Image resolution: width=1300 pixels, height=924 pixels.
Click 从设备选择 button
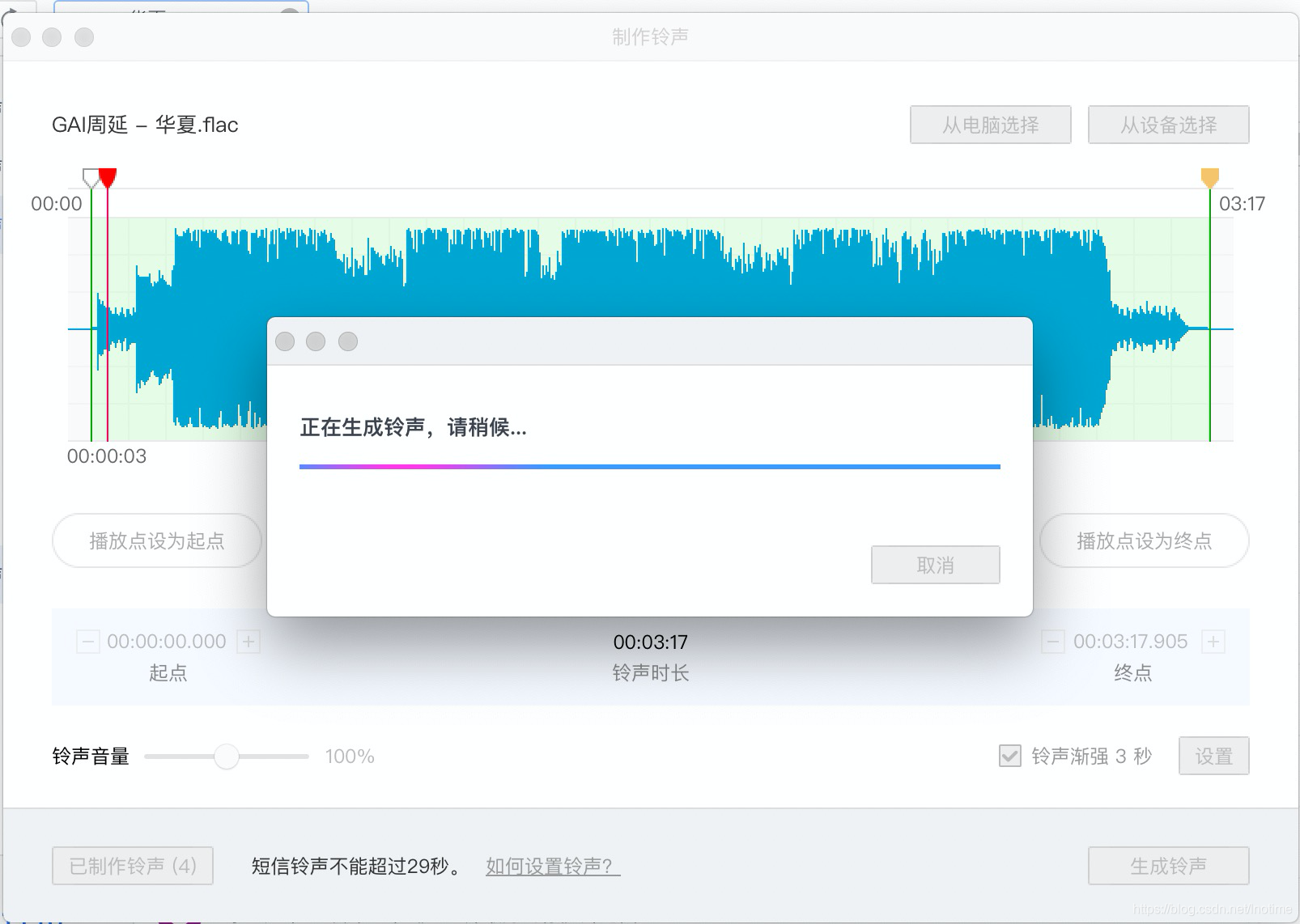1168,125
